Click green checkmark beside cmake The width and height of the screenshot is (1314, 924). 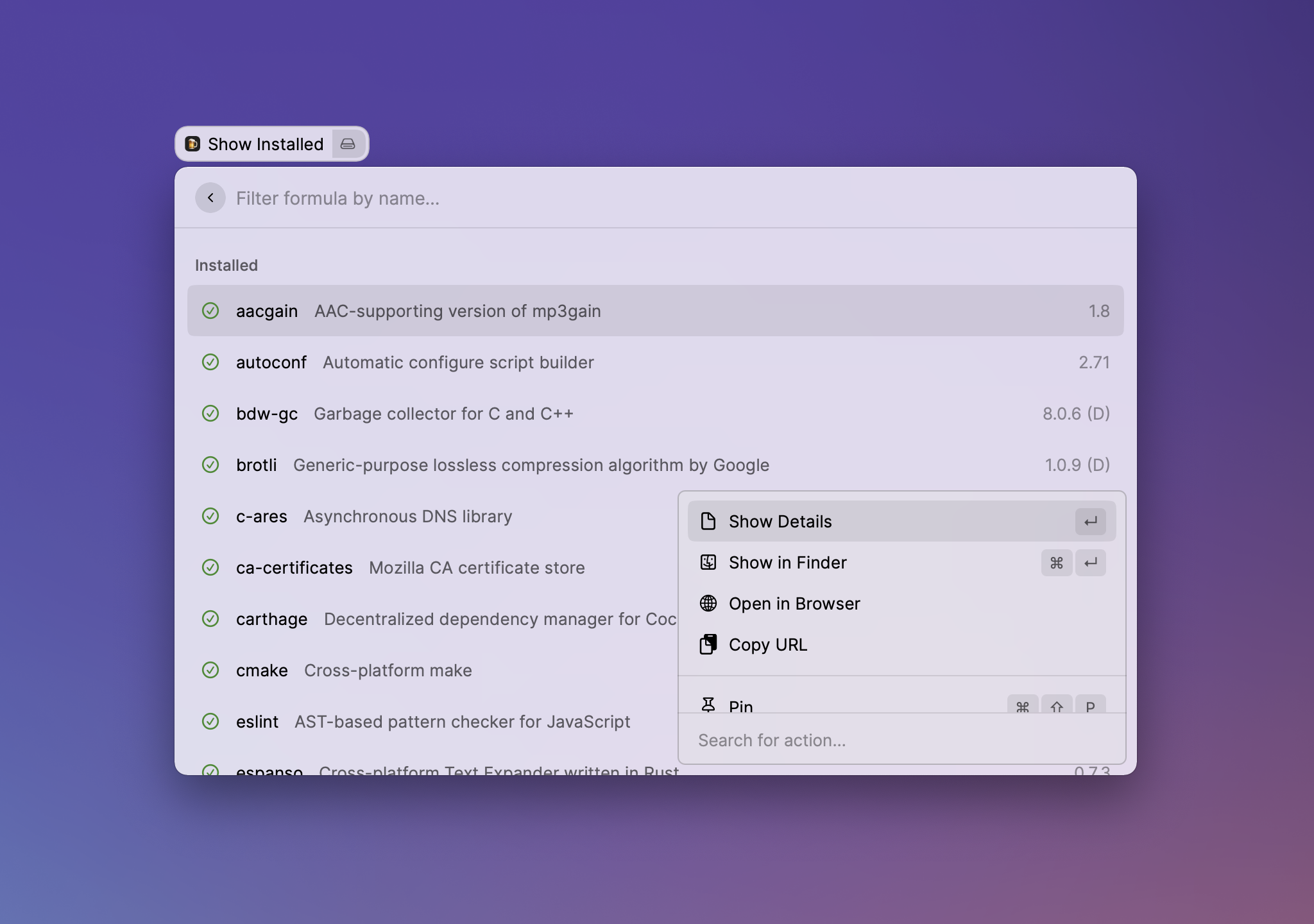point(210,670)
